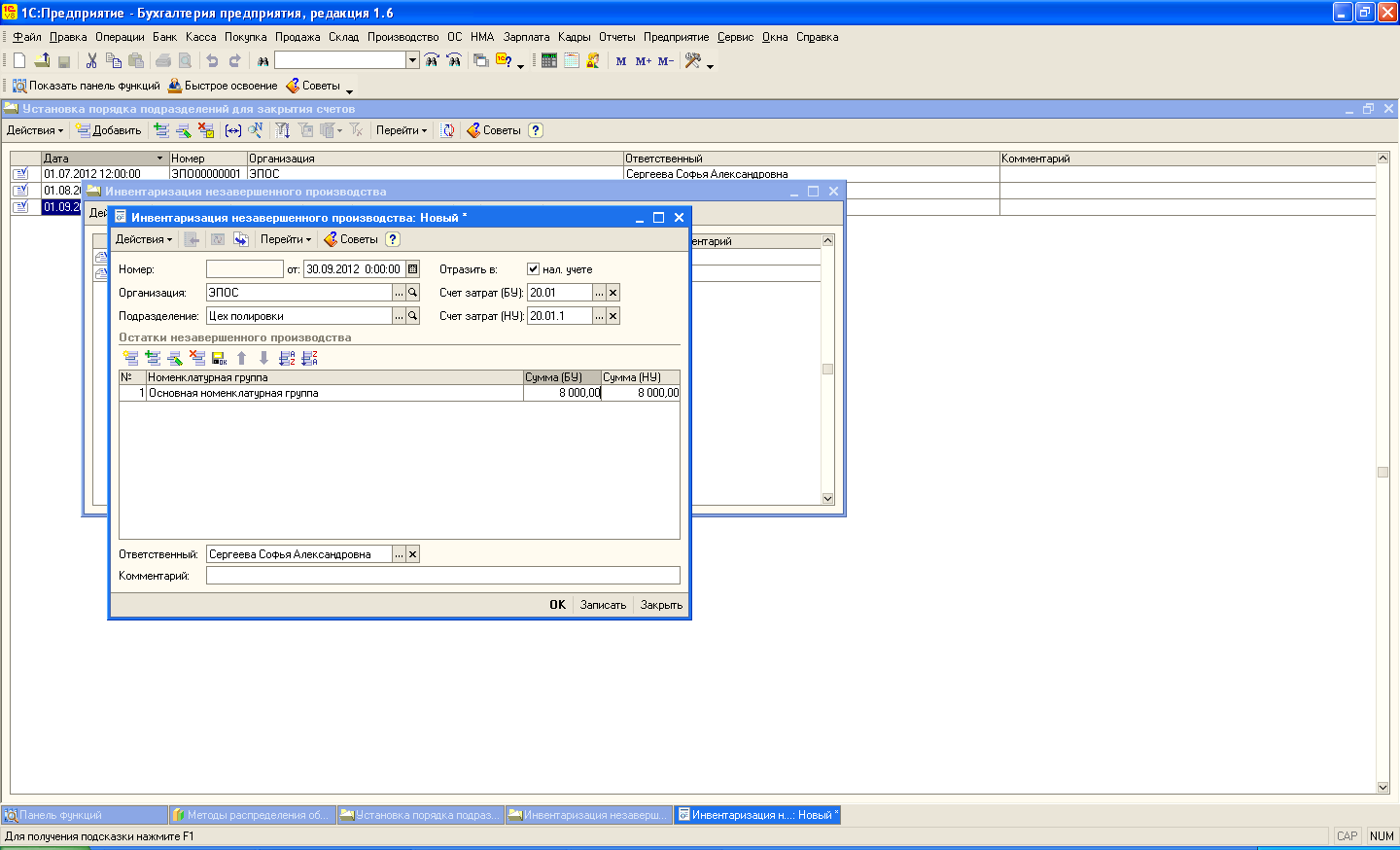Click the select button for Подразделение

pos(399,316)
